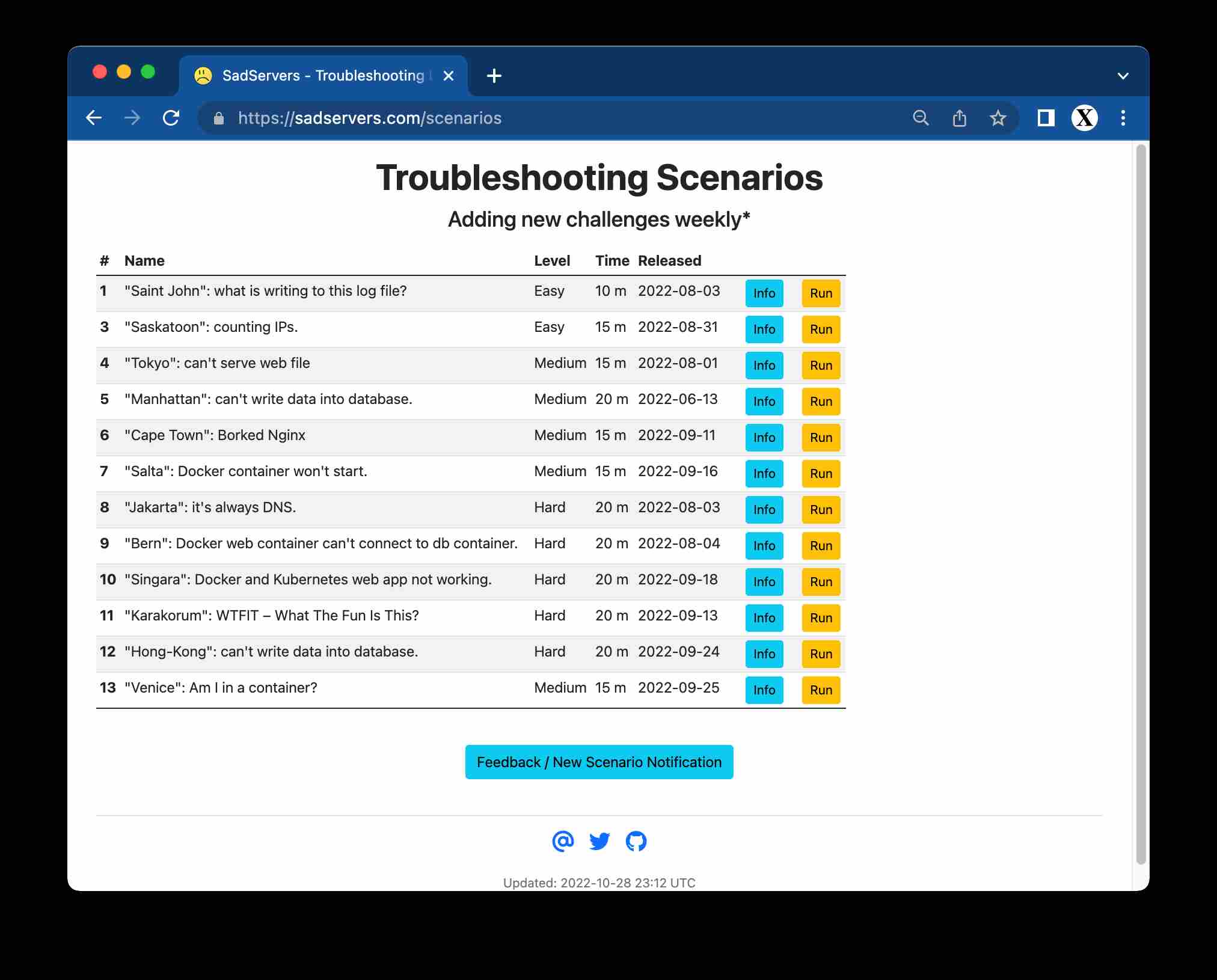Click the Name column header
1217x980 pixels.
(144, 261)
